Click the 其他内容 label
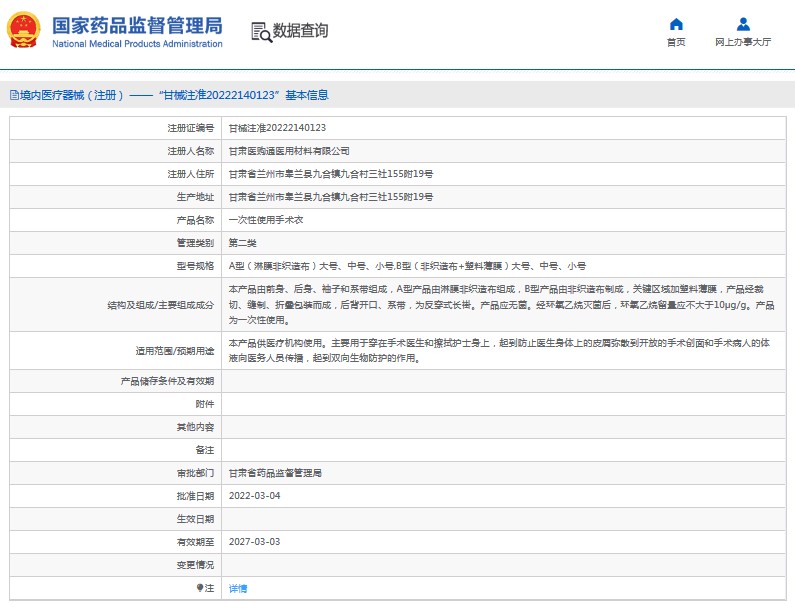The image size is (795, 607). click(x=195, y=426)
